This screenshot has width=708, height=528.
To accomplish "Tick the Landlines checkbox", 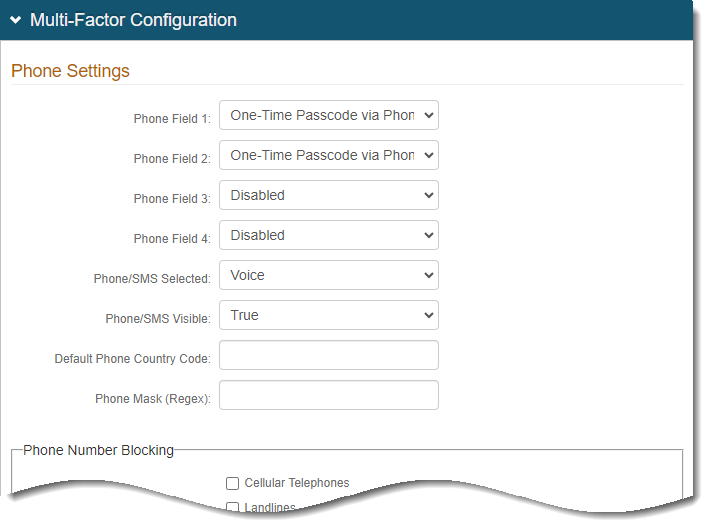I will (x=232, y=507).
